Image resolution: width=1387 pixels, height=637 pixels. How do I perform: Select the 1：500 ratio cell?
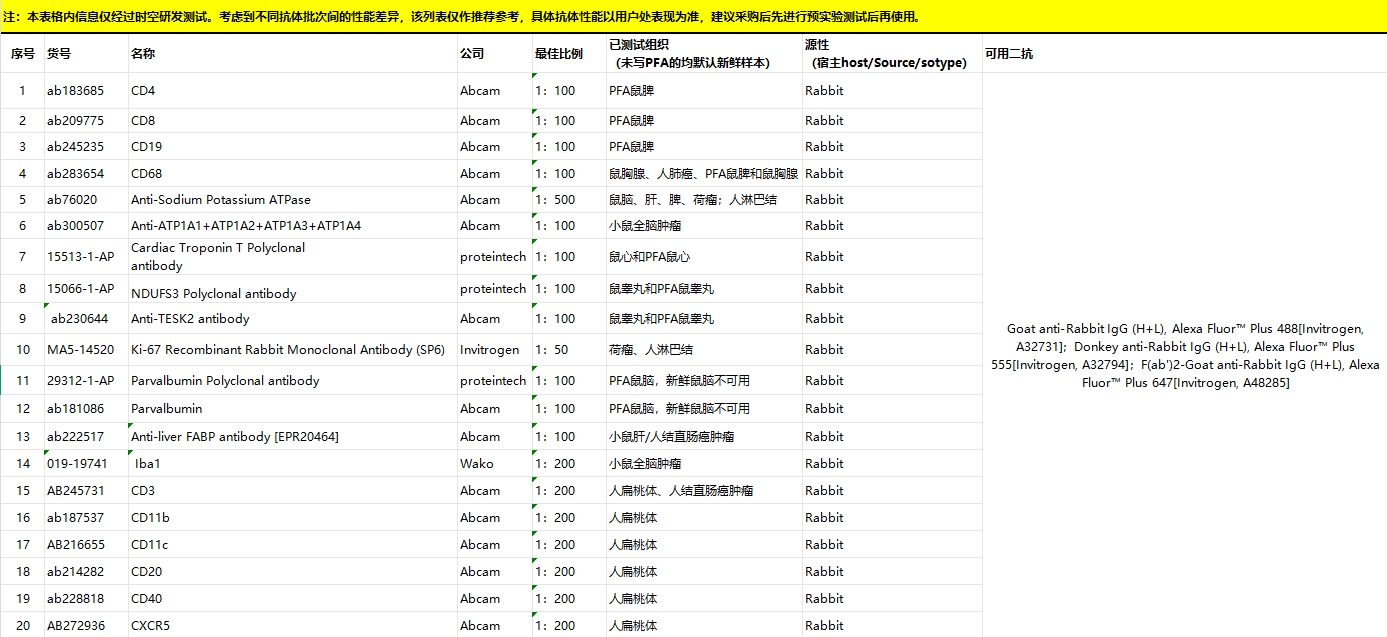pos(569,199)
